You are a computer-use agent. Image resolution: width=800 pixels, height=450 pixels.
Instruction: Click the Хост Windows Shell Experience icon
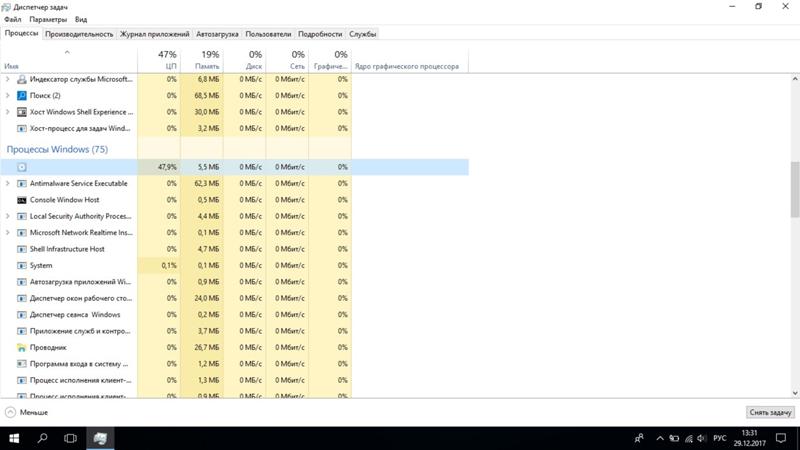coord(21,112)
